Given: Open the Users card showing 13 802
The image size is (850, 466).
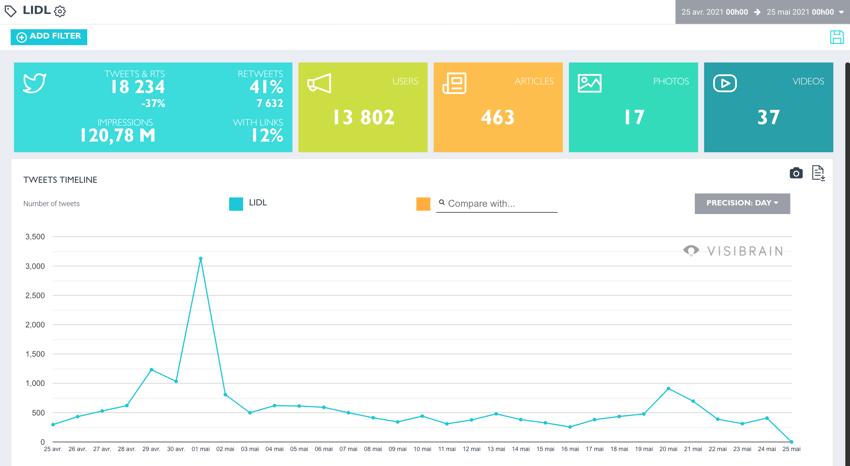Looking at the screenshot, I should 363,107.
